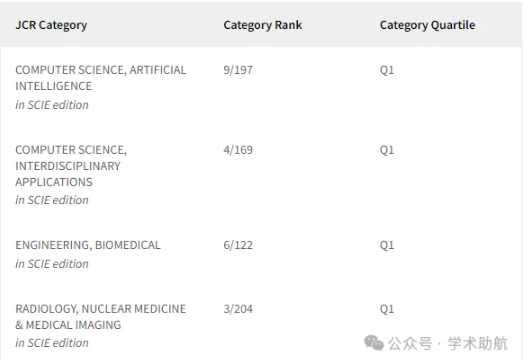Viewport: 524px width, 360px height.
Task: Click the WeChat logo icon in watermark
Action: tap(374, 343)
